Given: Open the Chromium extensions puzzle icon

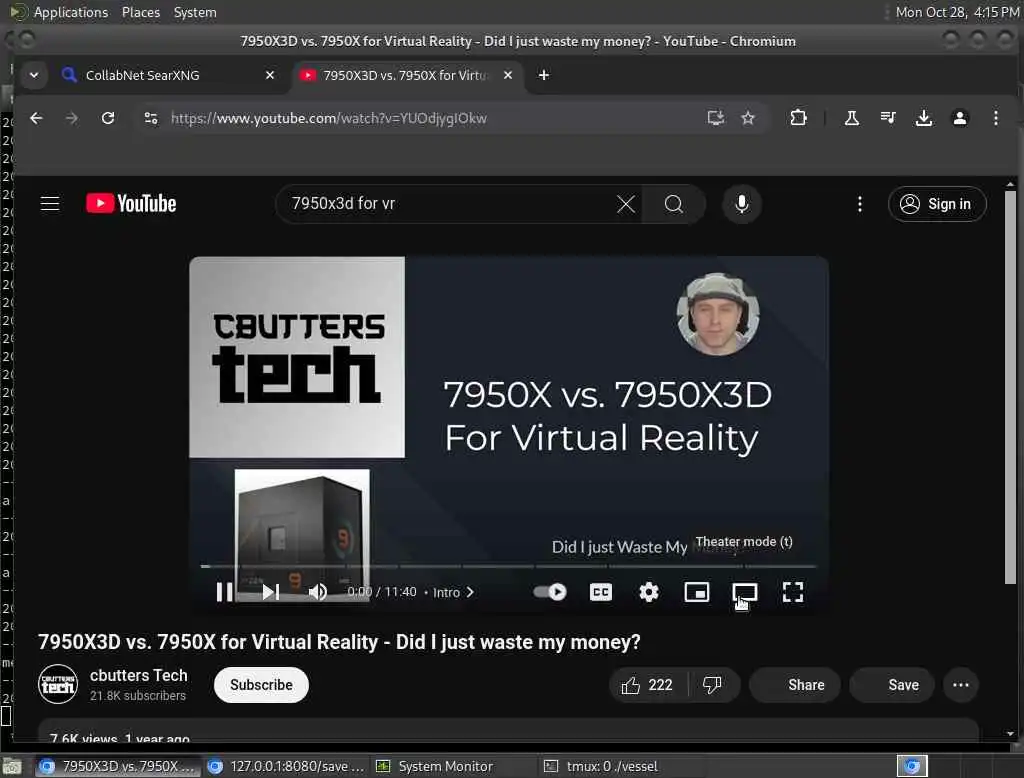Looking at the screenshot, I should [798, 118].
